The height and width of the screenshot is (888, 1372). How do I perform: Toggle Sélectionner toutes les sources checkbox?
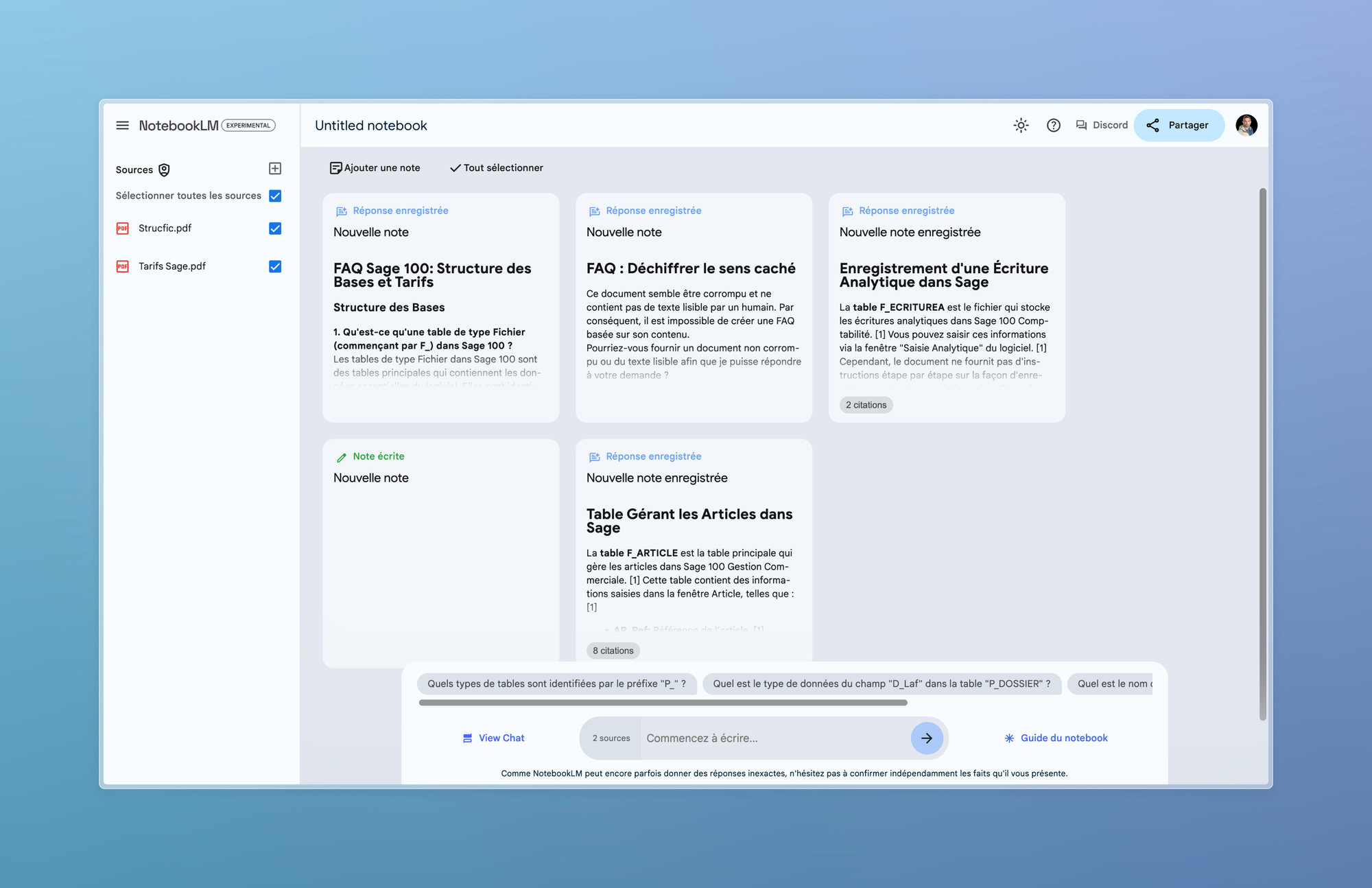pos(275,196)
